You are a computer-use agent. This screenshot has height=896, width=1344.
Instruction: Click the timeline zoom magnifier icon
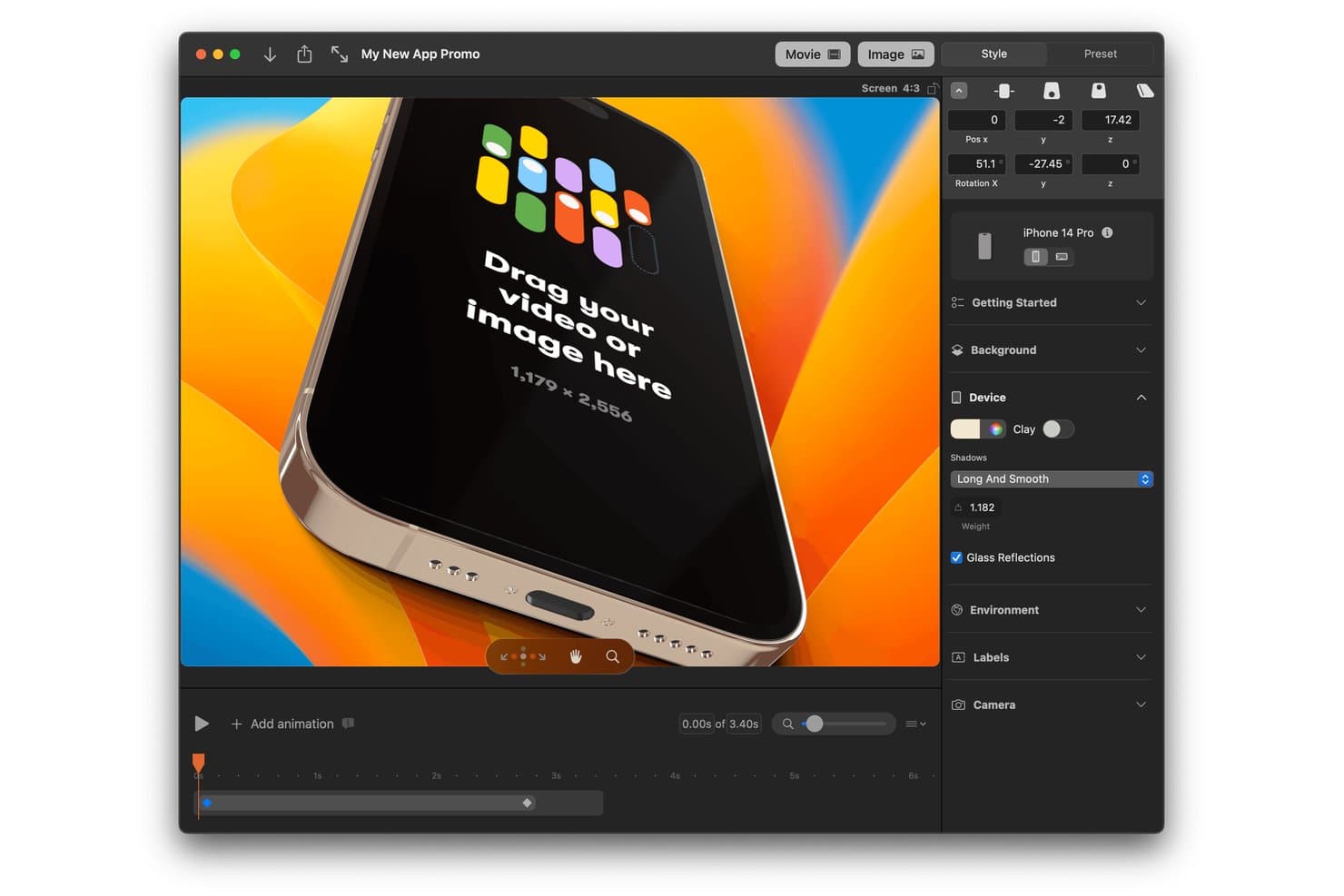coord(787,724)
